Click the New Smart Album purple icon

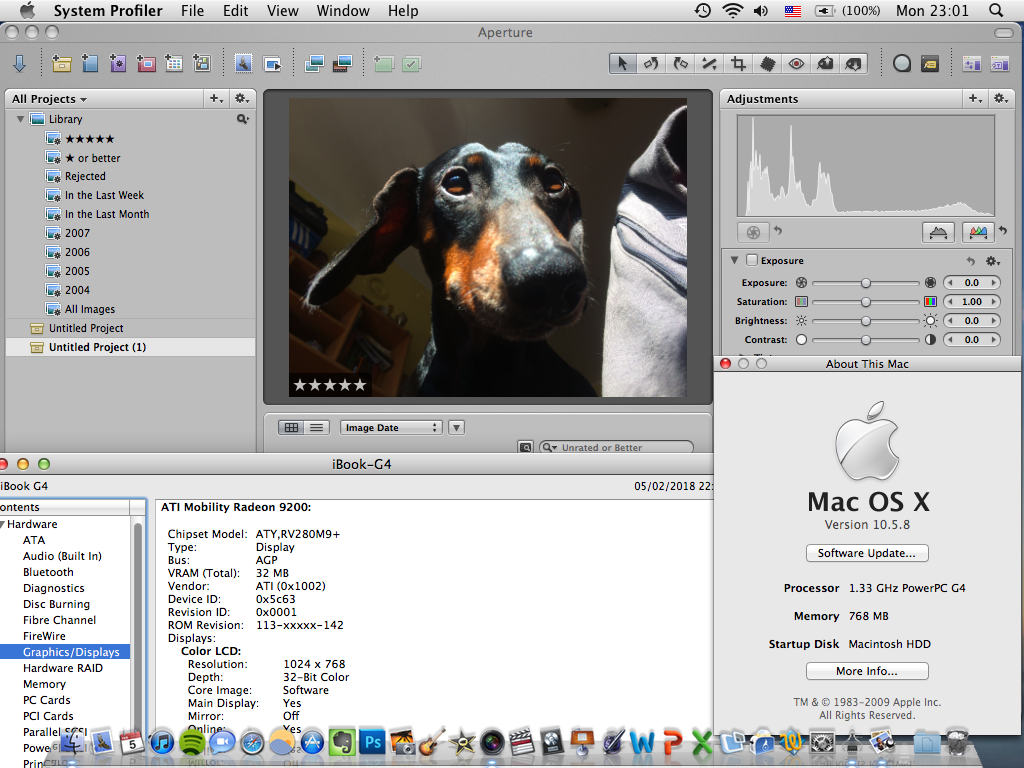[x=118, y=63]
